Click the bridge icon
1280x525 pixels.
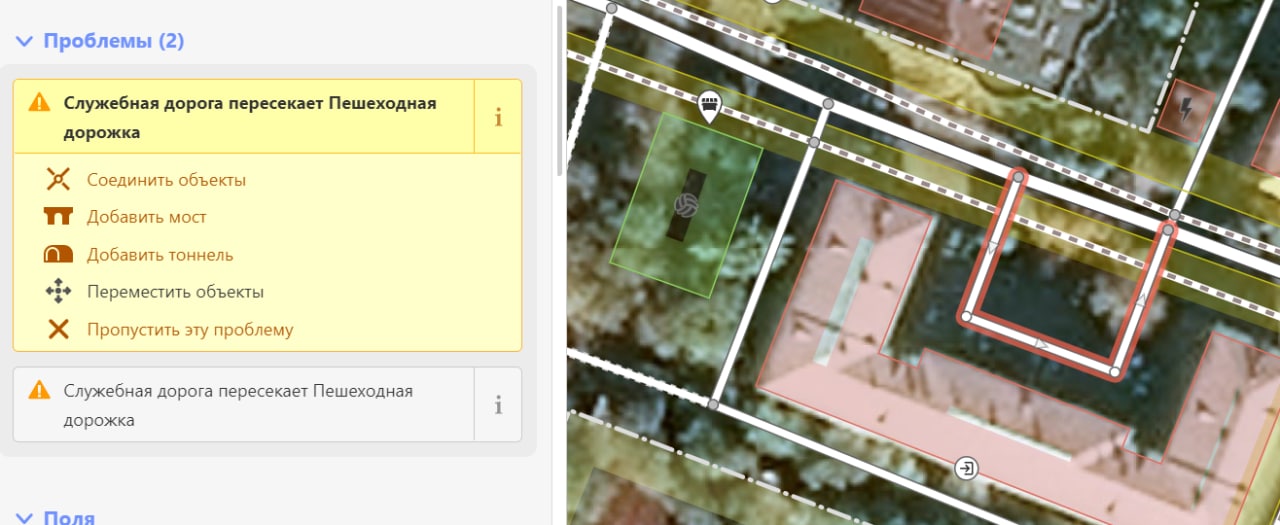coord(59,216)
